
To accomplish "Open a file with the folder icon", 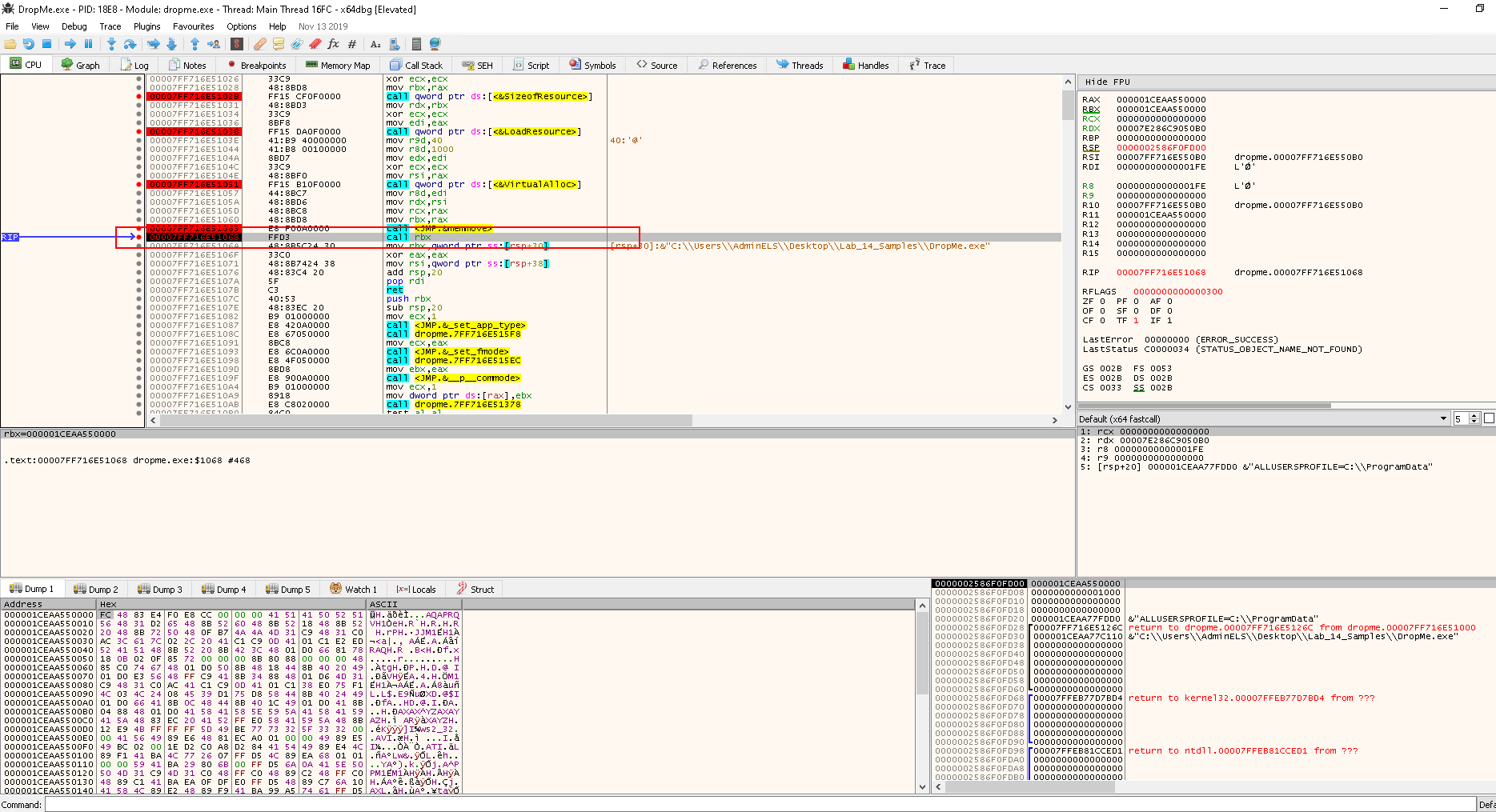I will (x=10, y=44).
